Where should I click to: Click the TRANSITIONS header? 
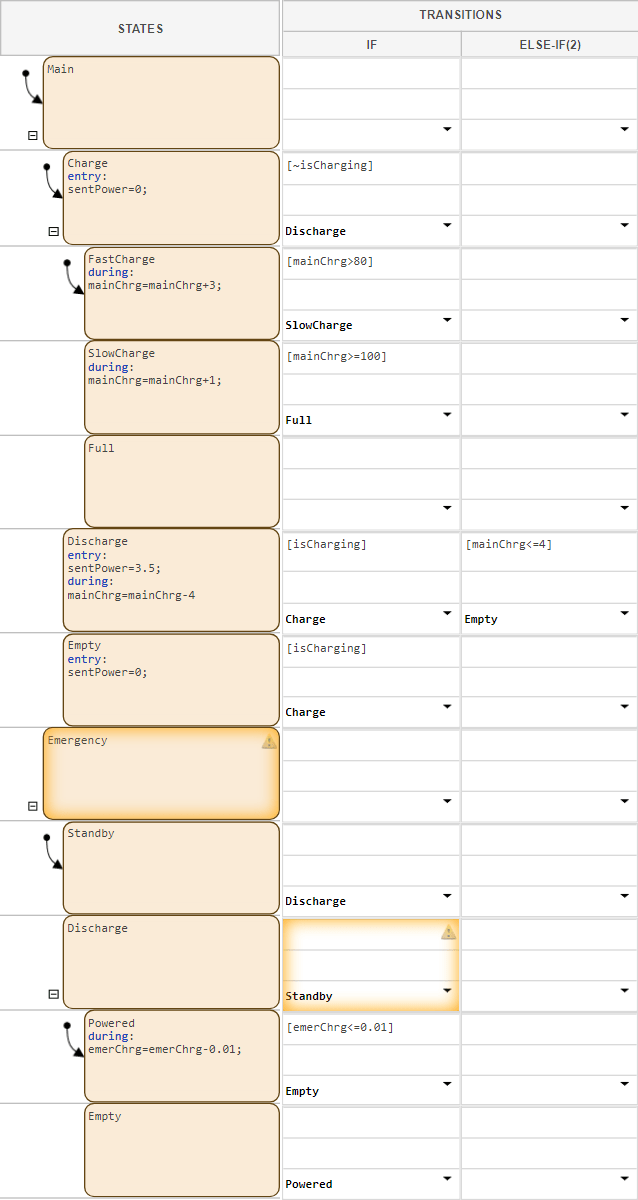click(460, 15)
